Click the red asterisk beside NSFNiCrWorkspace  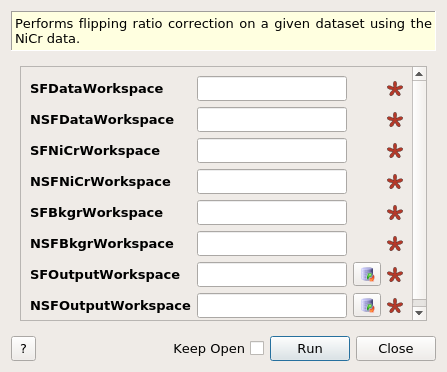click(395, 182)
